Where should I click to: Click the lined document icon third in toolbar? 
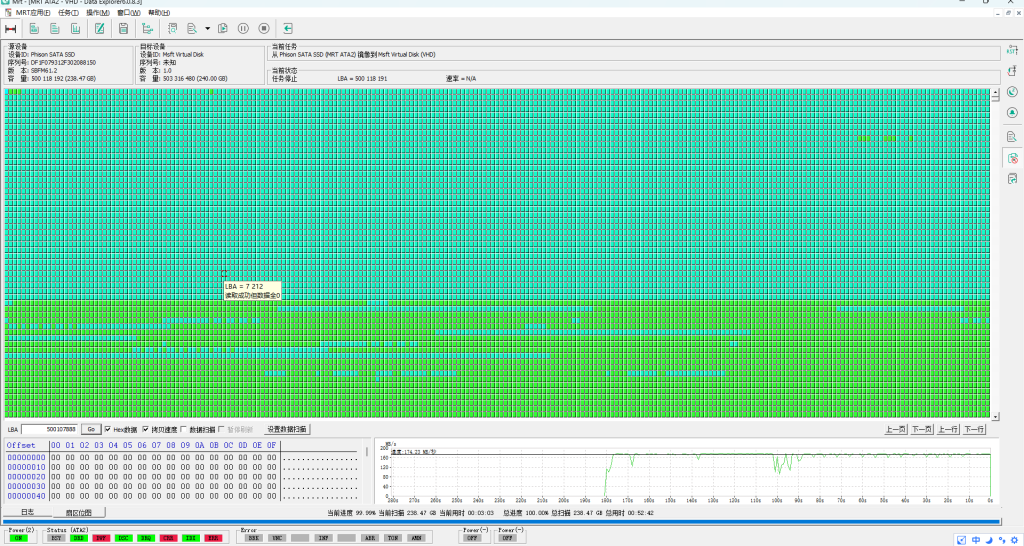[x=55, y=28]
